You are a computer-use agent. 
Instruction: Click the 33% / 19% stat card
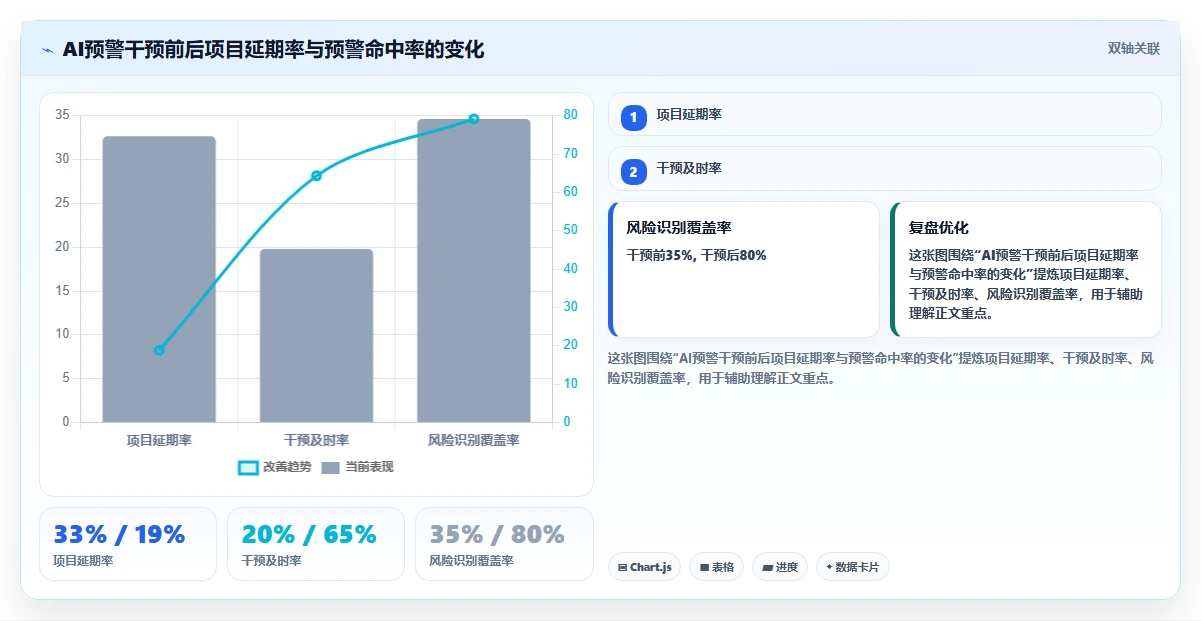[128, 544]
